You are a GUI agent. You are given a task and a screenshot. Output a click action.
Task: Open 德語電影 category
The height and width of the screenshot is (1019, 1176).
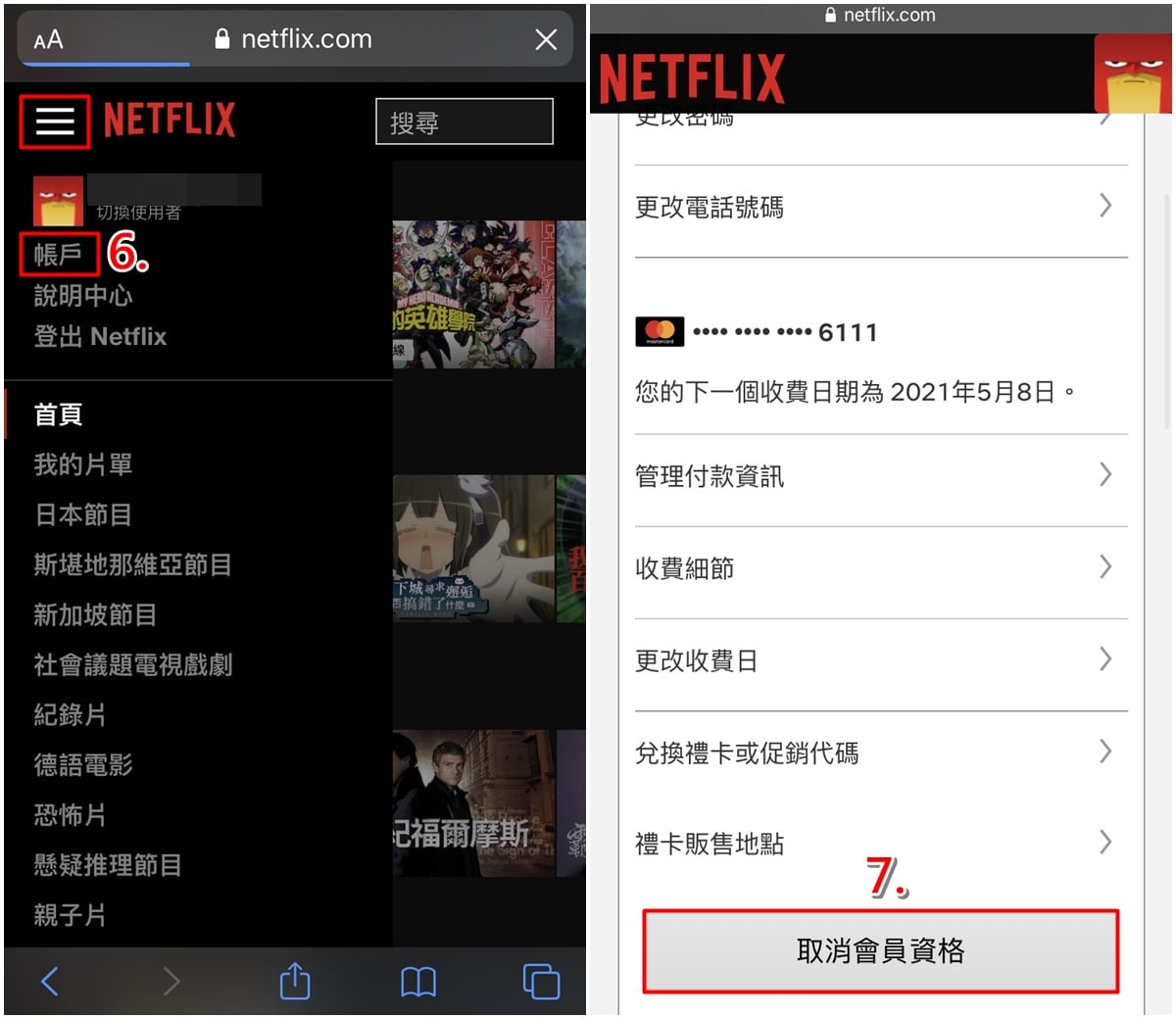coord(82,764)
